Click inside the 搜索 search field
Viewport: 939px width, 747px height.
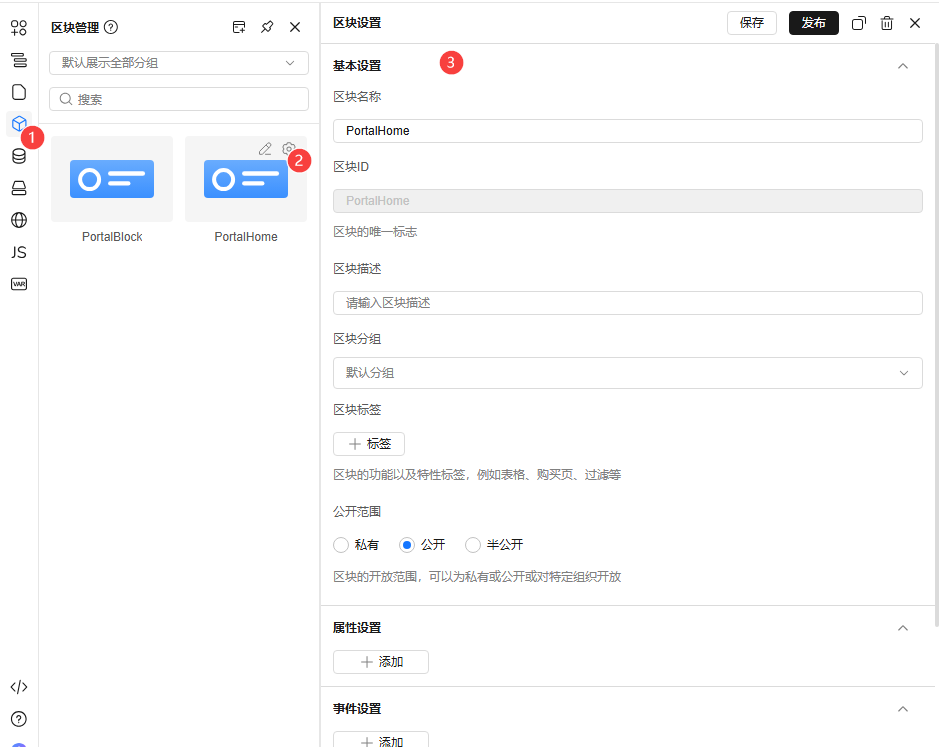[178, 99]
